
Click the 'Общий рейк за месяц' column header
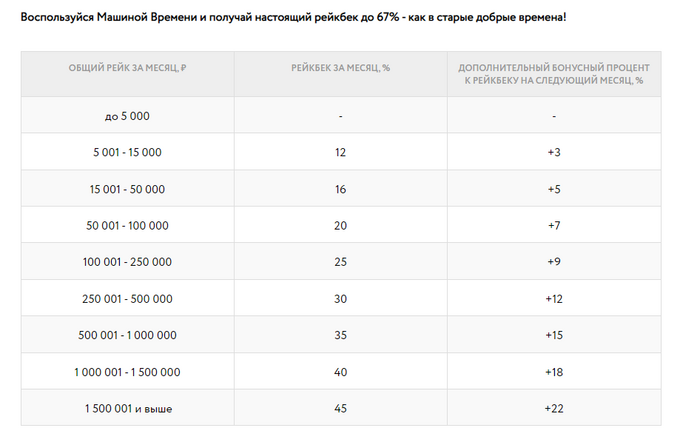[x=127, y=67]
